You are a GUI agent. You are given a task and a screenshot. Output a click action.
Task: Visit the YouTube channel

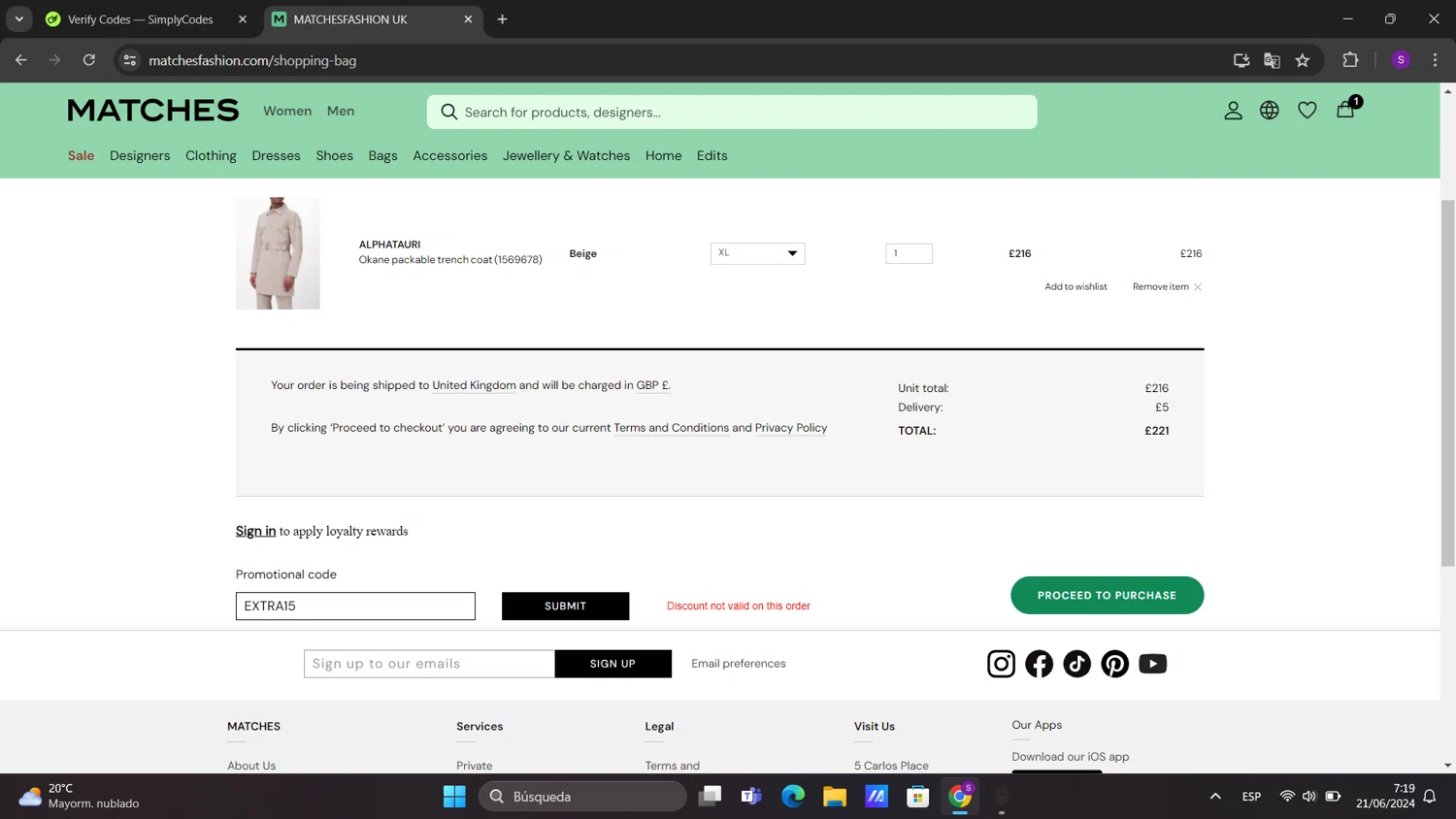[x=1152, y=664]
